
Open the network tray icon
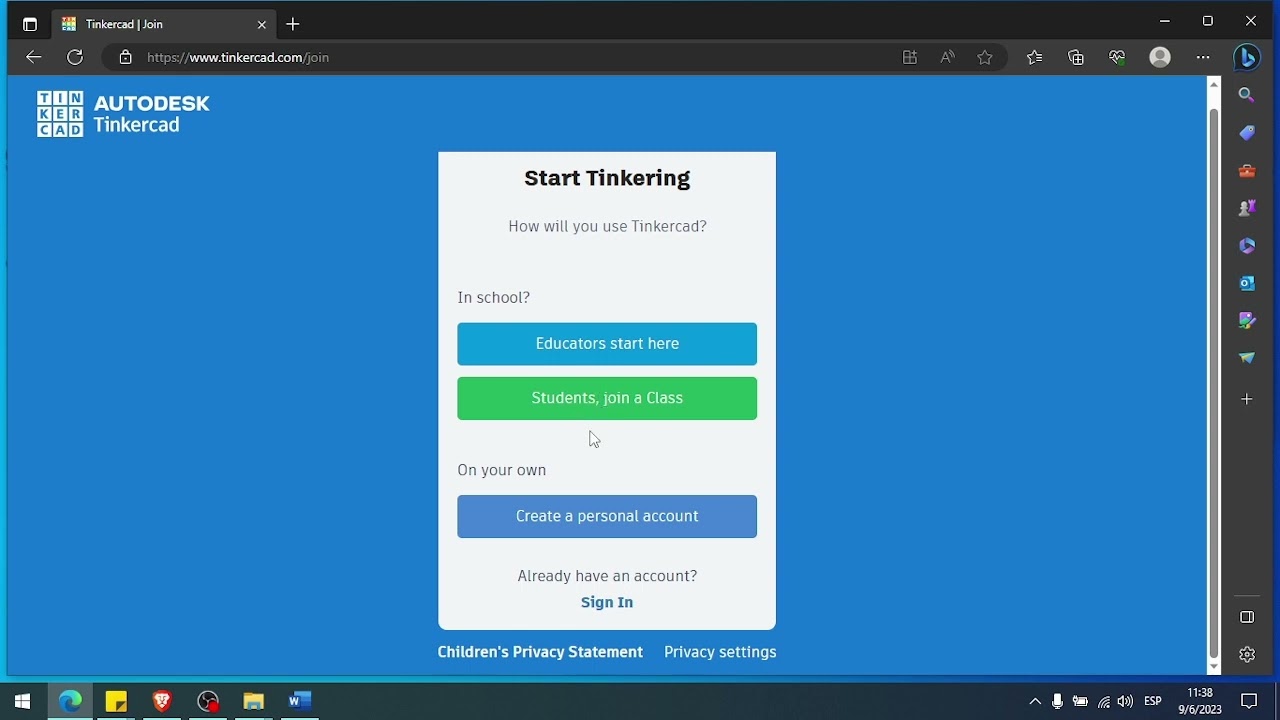pyautogui.click(x=1104, y=701)
